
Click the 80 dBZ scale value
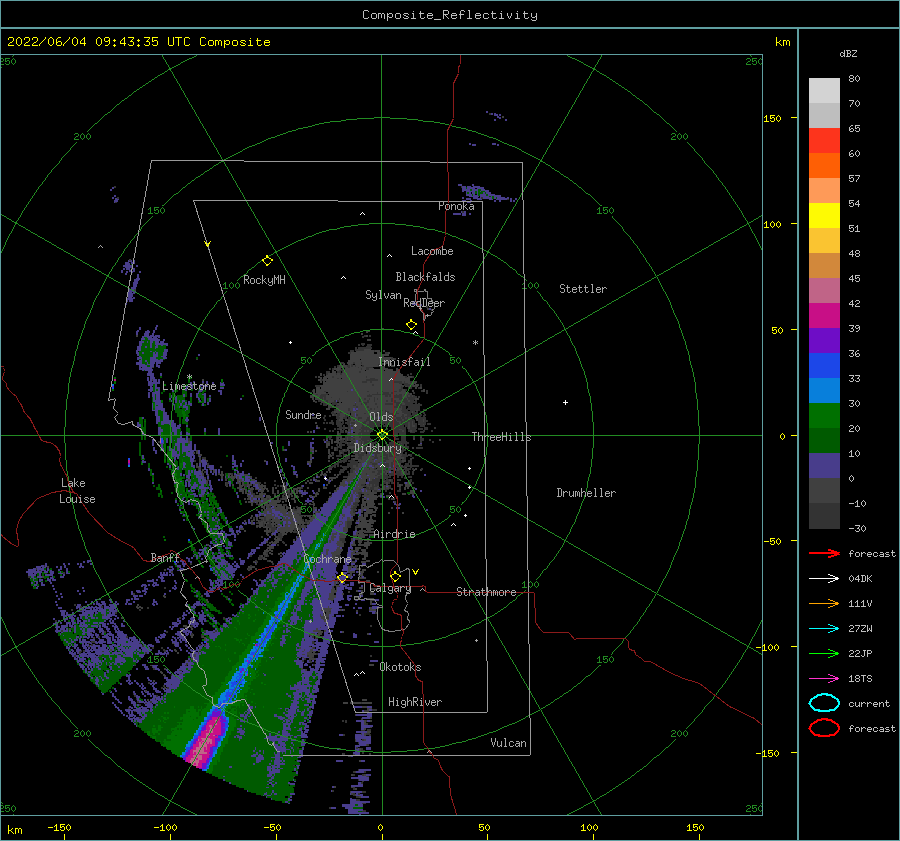pos(854,78)
